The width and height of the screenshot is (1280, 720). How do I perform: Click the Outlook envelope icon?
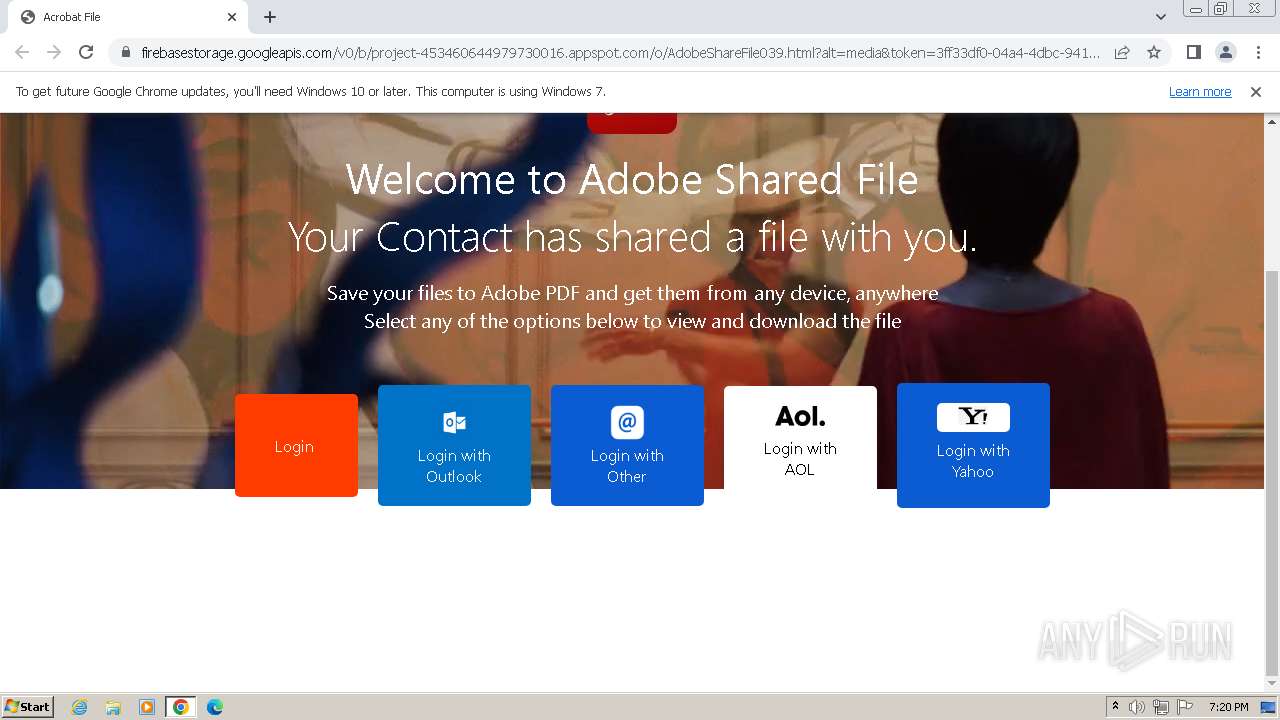pyautogui.click(x=454, y=422)
